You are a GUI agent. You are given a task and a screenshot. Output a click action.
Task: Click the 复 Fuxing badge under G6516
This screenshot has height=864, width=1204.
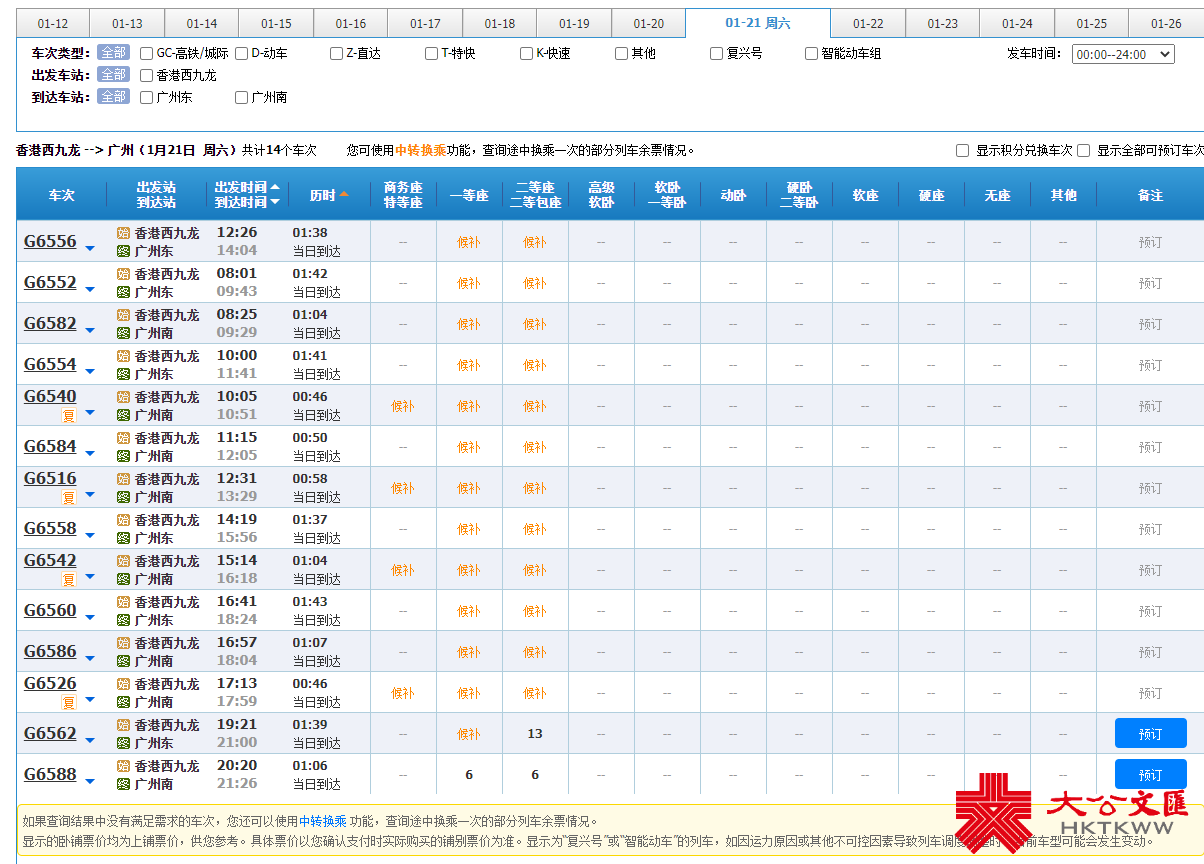(69, 497)
